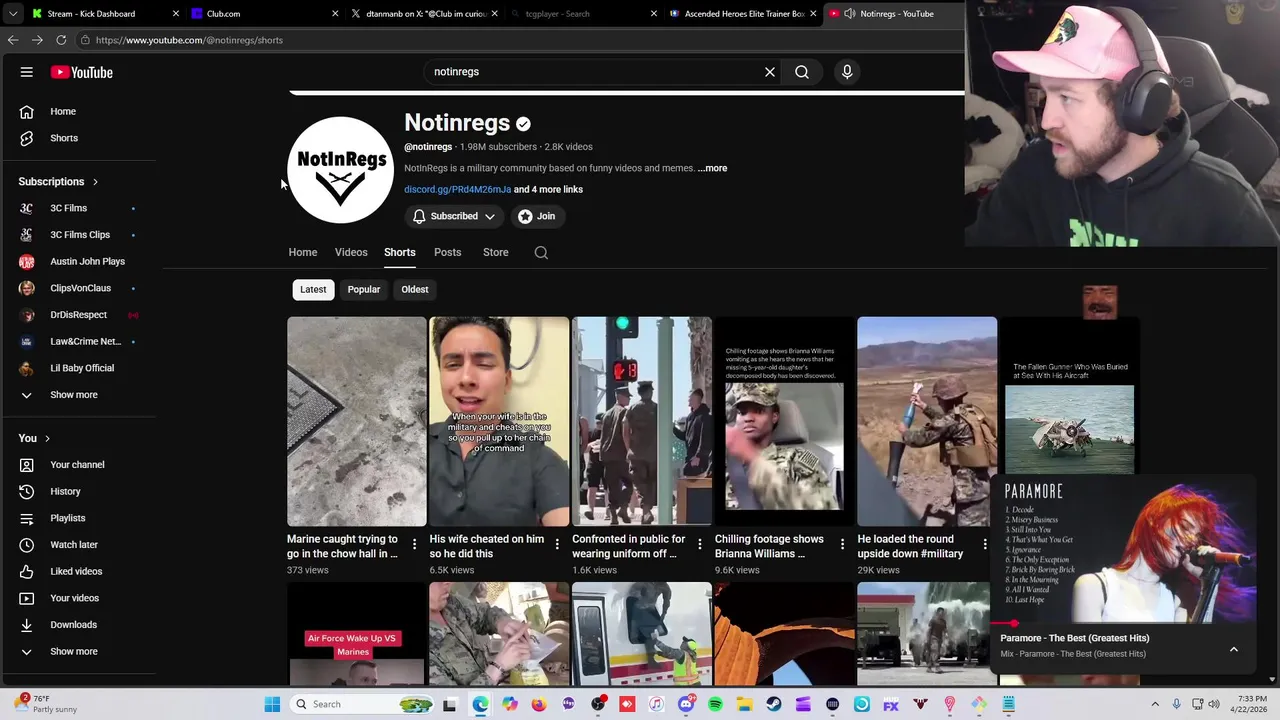Viewport: 1280px width, 720px height.
Task: Open the browser tab list dropdown
Action: point(13,14)
